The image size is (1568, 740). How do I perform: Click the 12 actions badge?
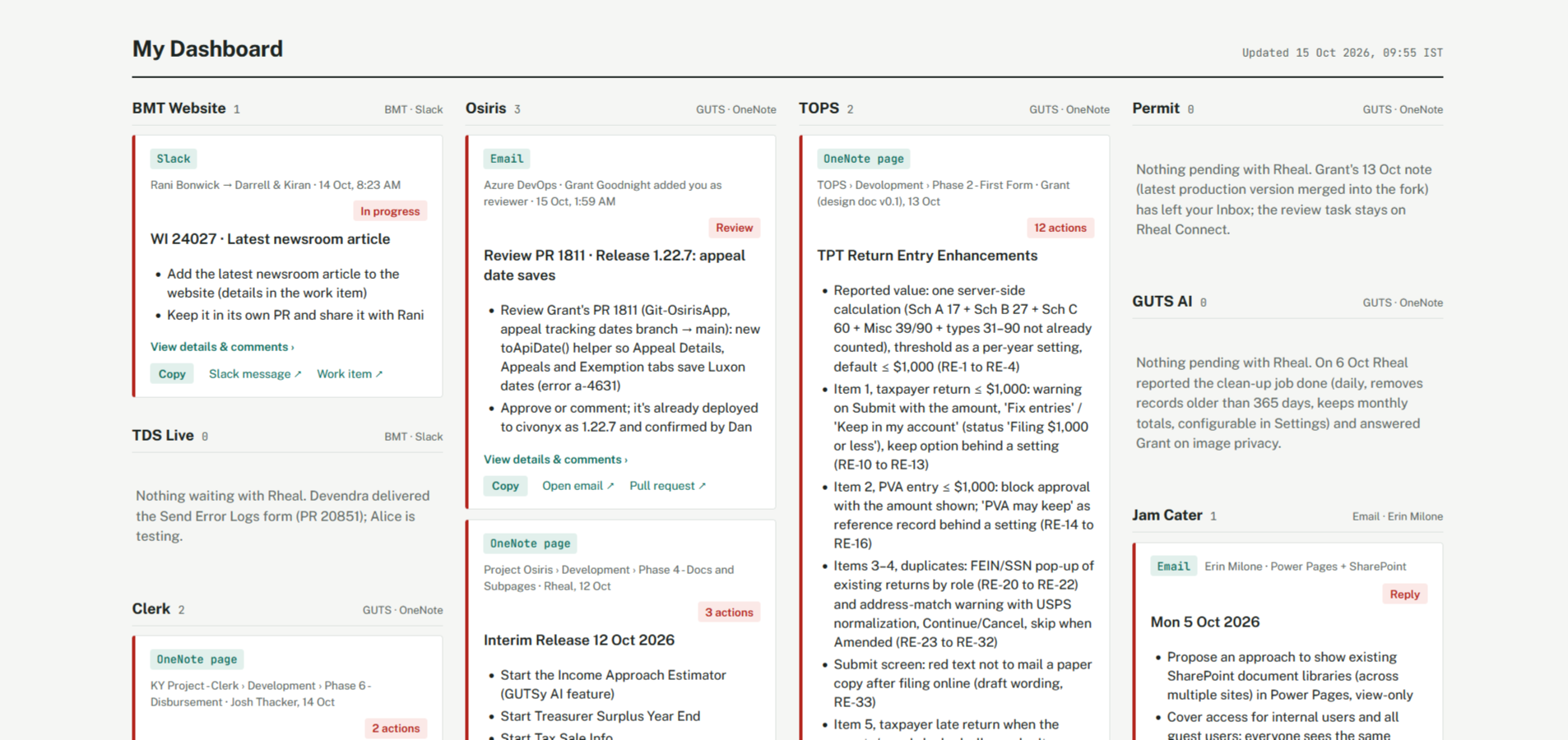tap(1060, 228)
